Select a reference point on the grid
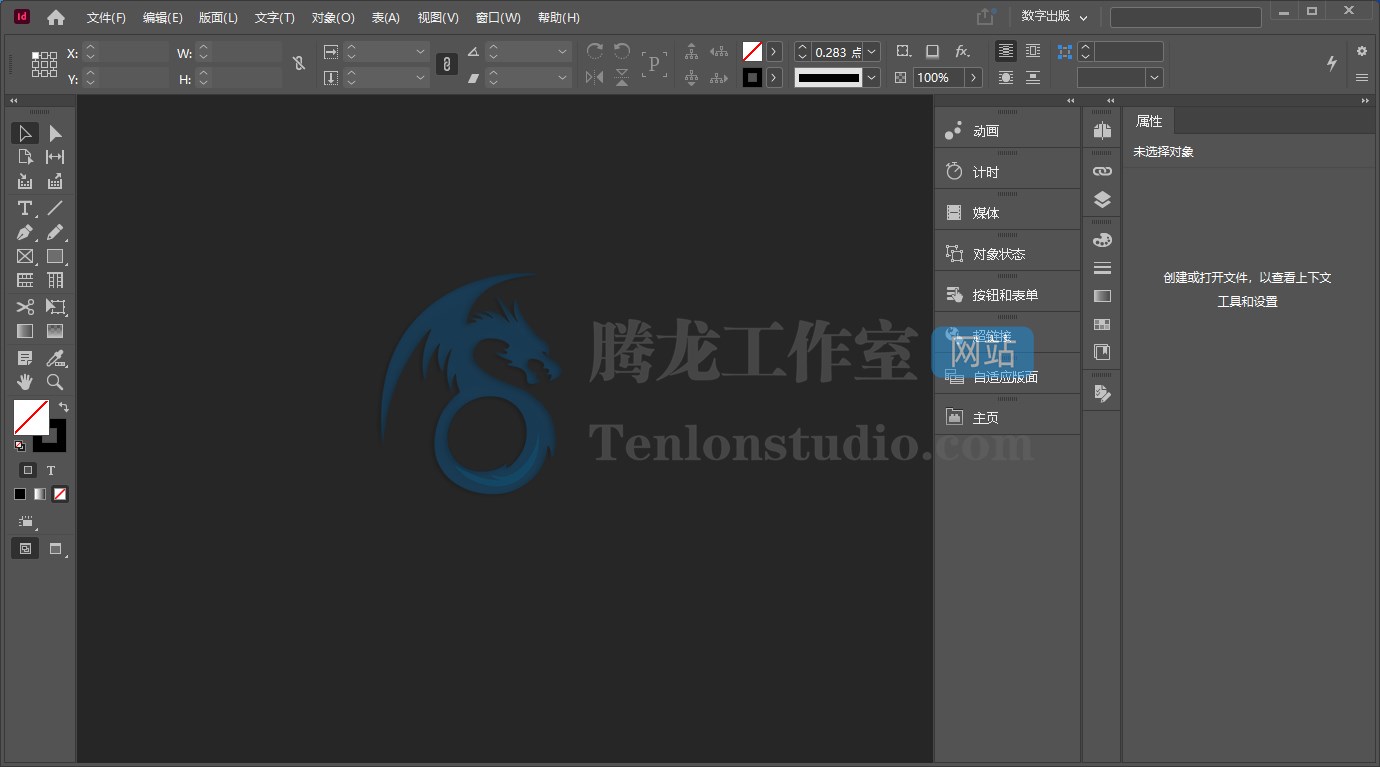Screen dimensions: 1380x767 pos(44,64)
